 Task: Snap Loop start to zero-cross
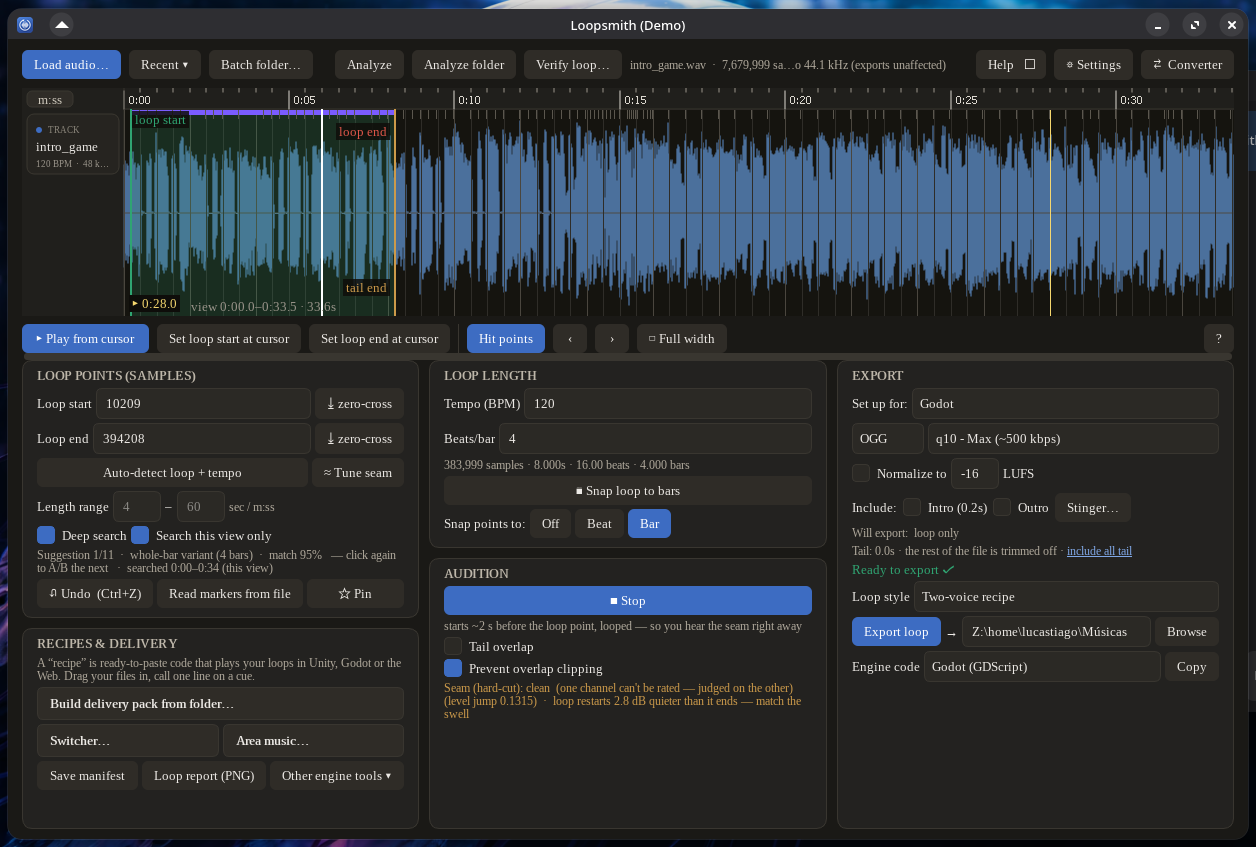click(x=359, y=404)
